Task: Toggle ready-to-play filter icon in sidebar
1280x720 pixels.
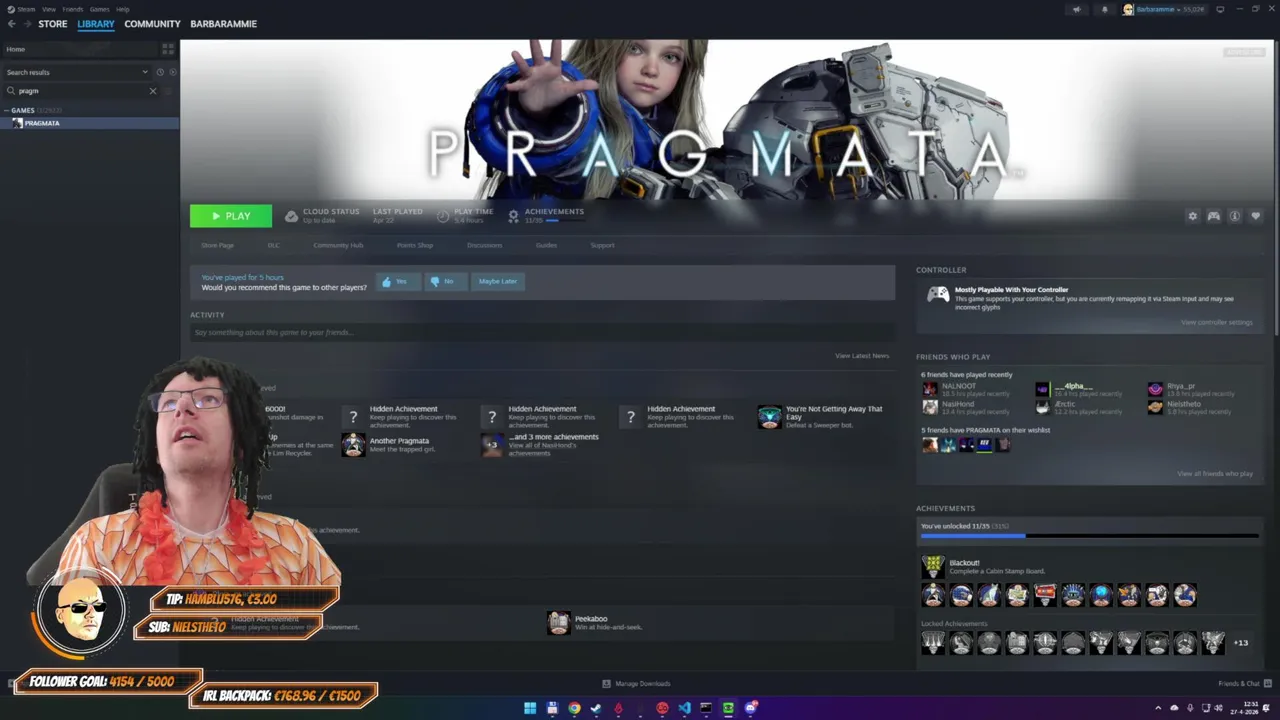Action: pos(173,72)
